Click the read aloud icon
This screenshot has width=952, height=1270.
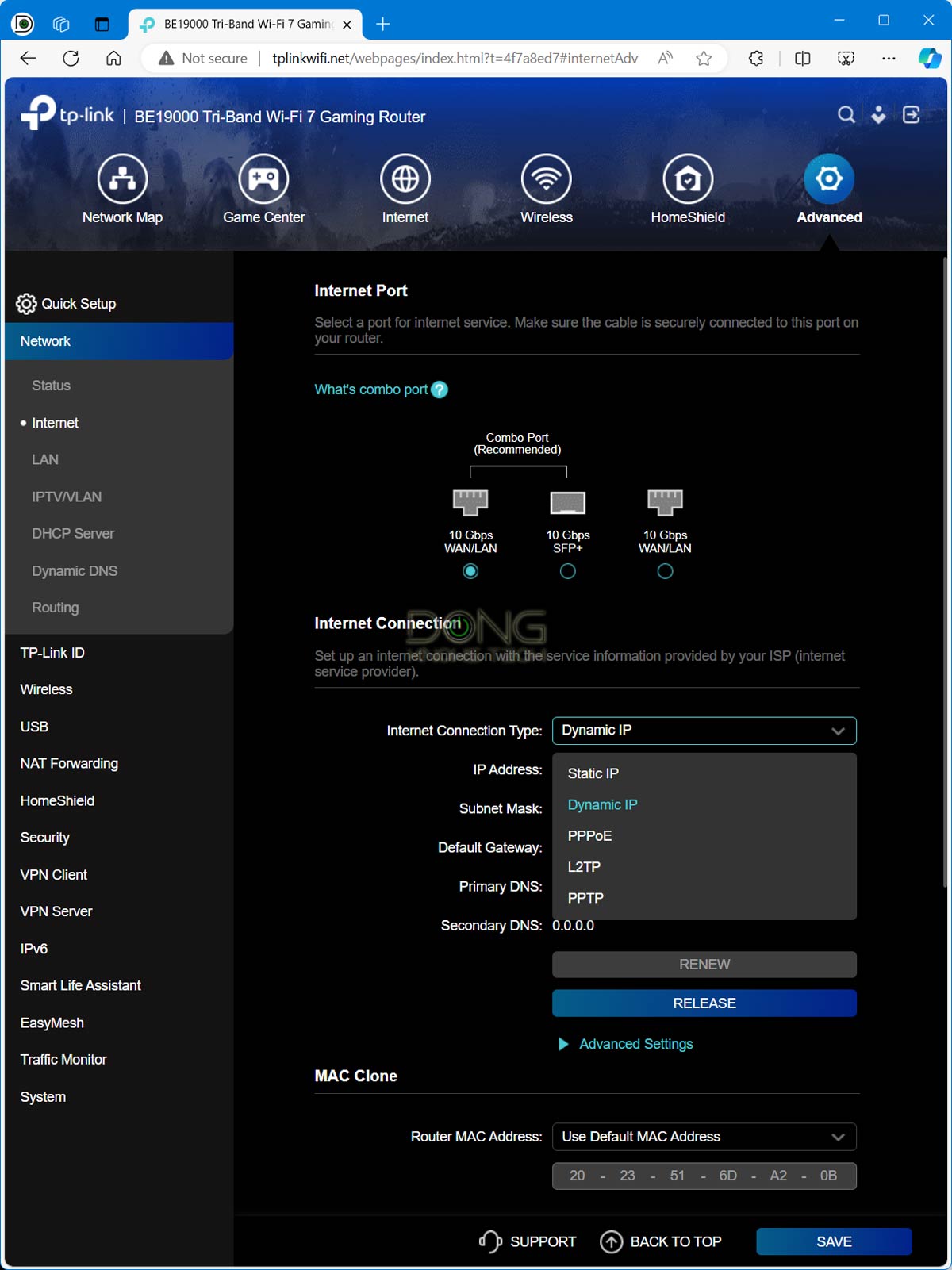pos(665,58)
